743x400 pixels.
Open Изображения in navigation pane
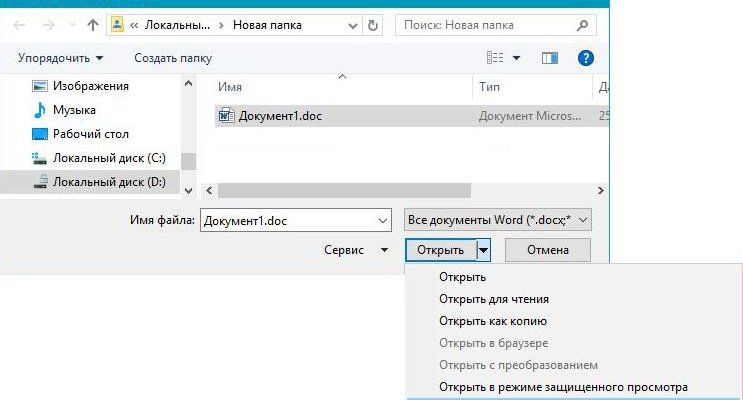(x=90, y=86)
